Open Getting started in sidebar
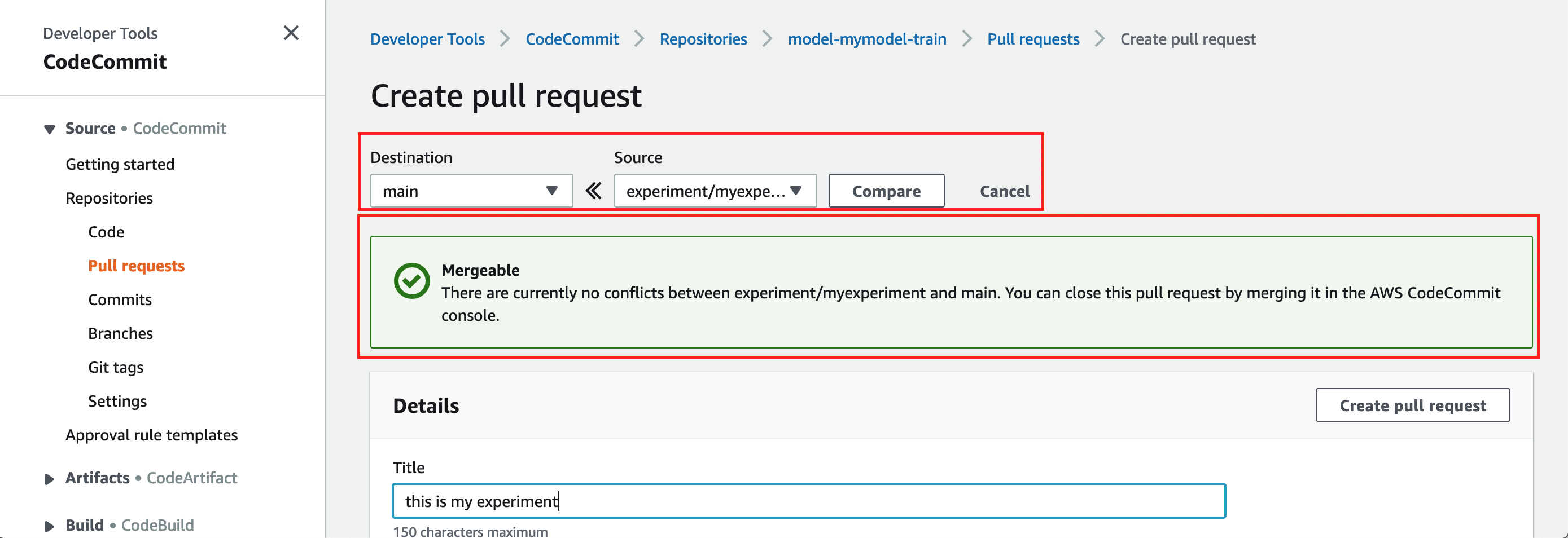Screen dimensions: 1568x538 [x=120, y=164]
